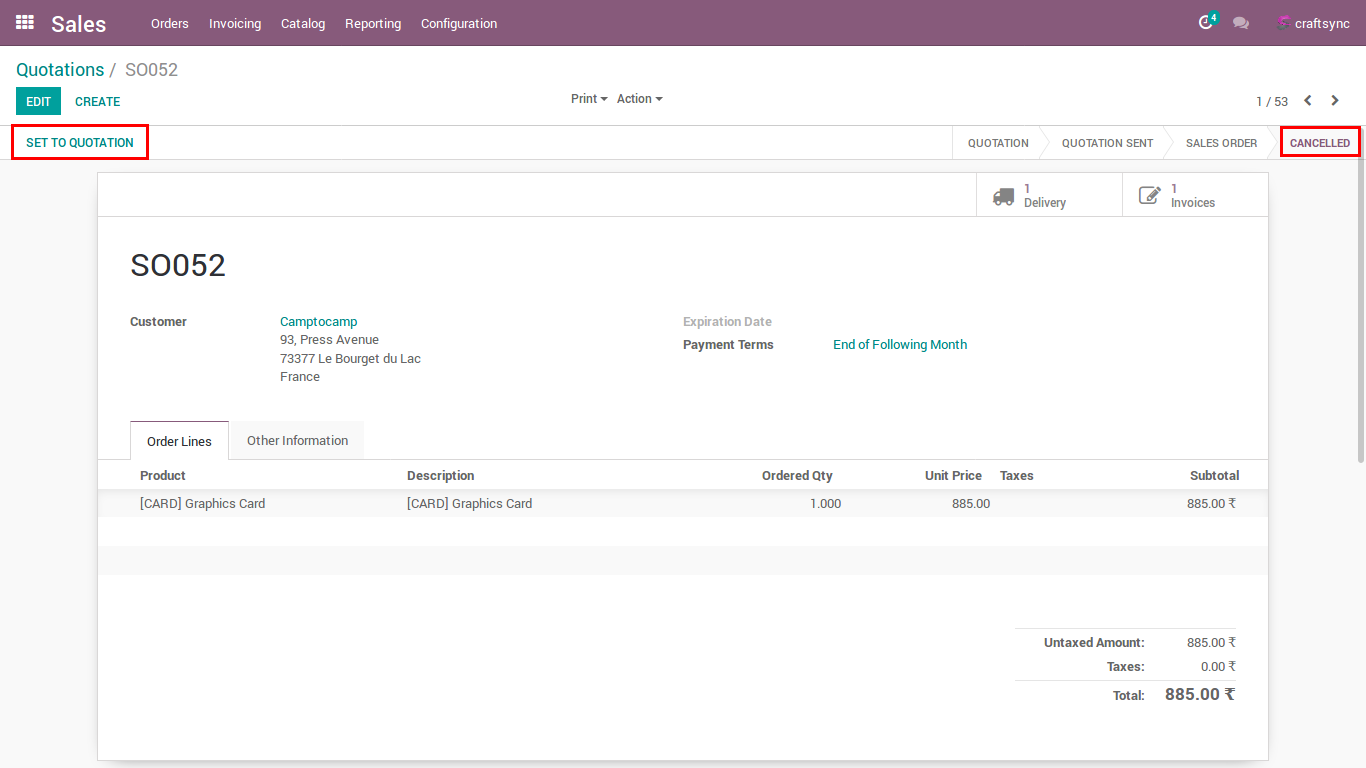Image resolution: width=1366 pixels, height=768 pixels.
Task: Open the Reporting menu
Action: 373,23
